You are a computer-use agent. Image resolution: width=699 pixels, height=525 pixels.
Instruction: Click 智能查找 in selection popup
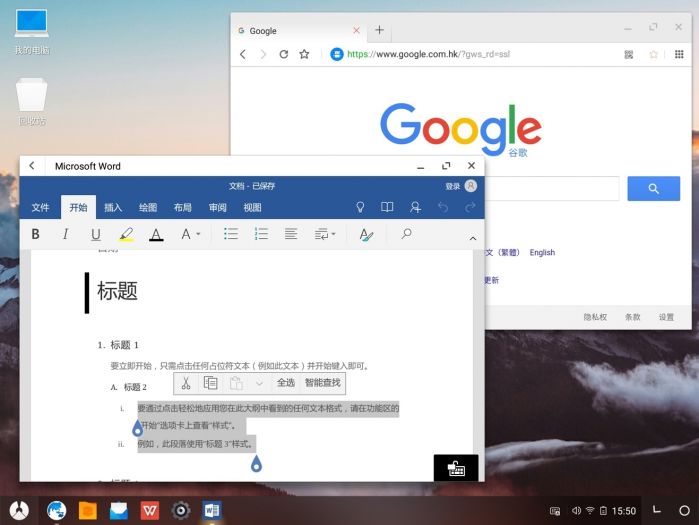pyautogui.click(x=323, y=383)
